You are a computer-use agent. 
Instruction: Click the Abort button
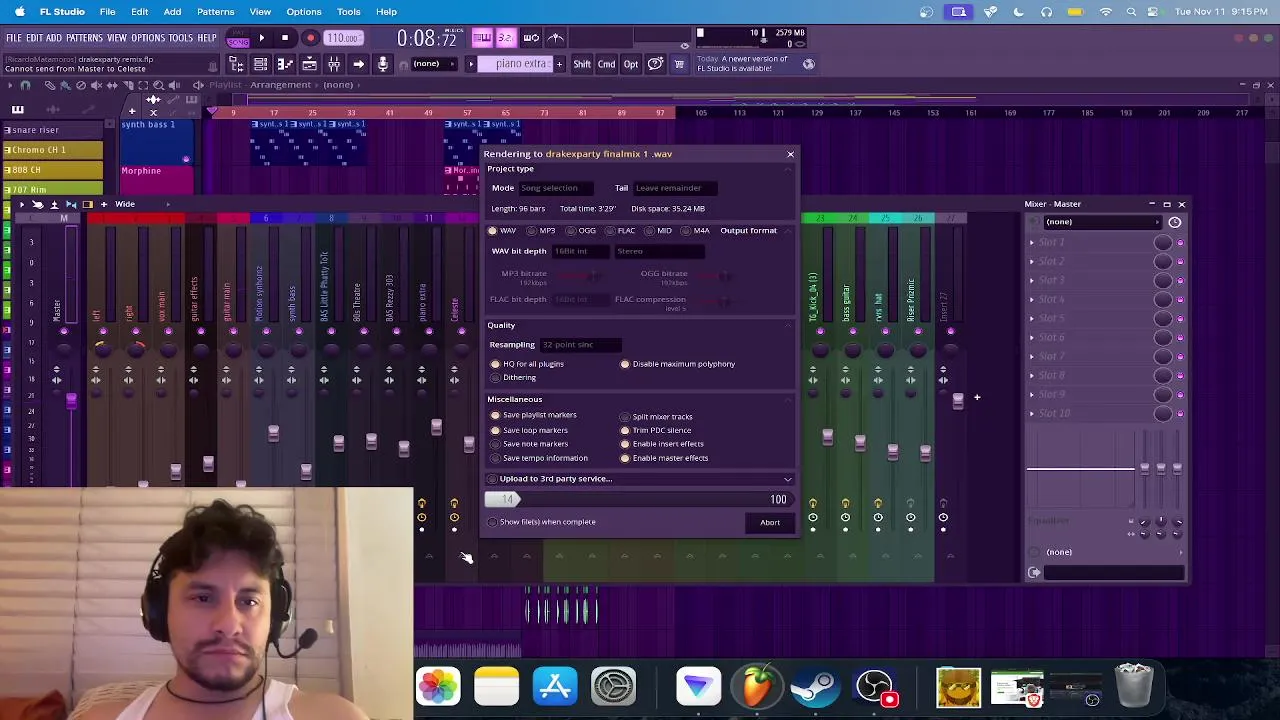click(x=770, y=523)
